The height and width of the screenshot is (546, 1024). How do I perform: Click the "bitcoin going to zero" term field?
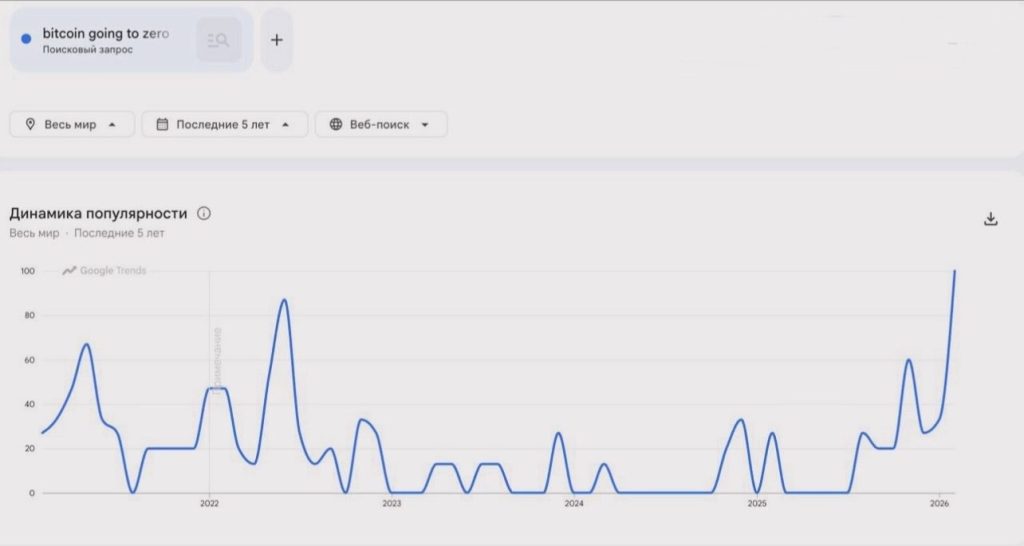(x=105, y=33)
